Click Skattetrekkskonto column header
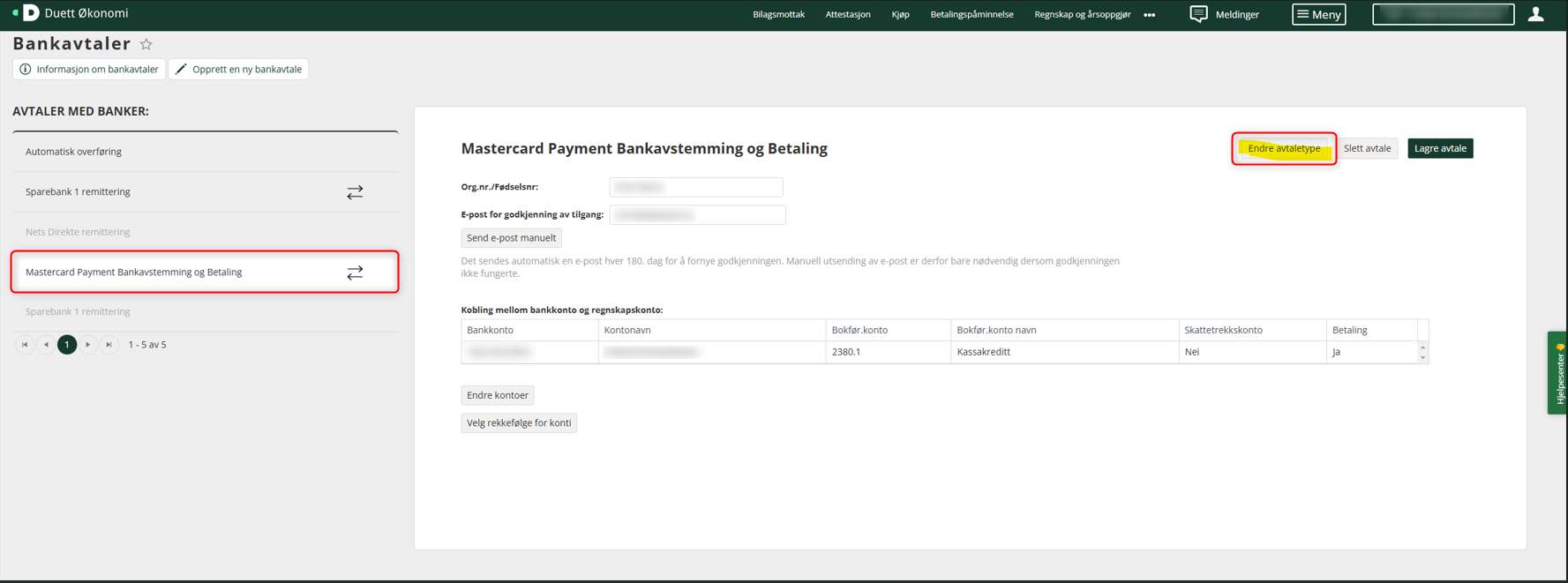 click(1252, 330)
